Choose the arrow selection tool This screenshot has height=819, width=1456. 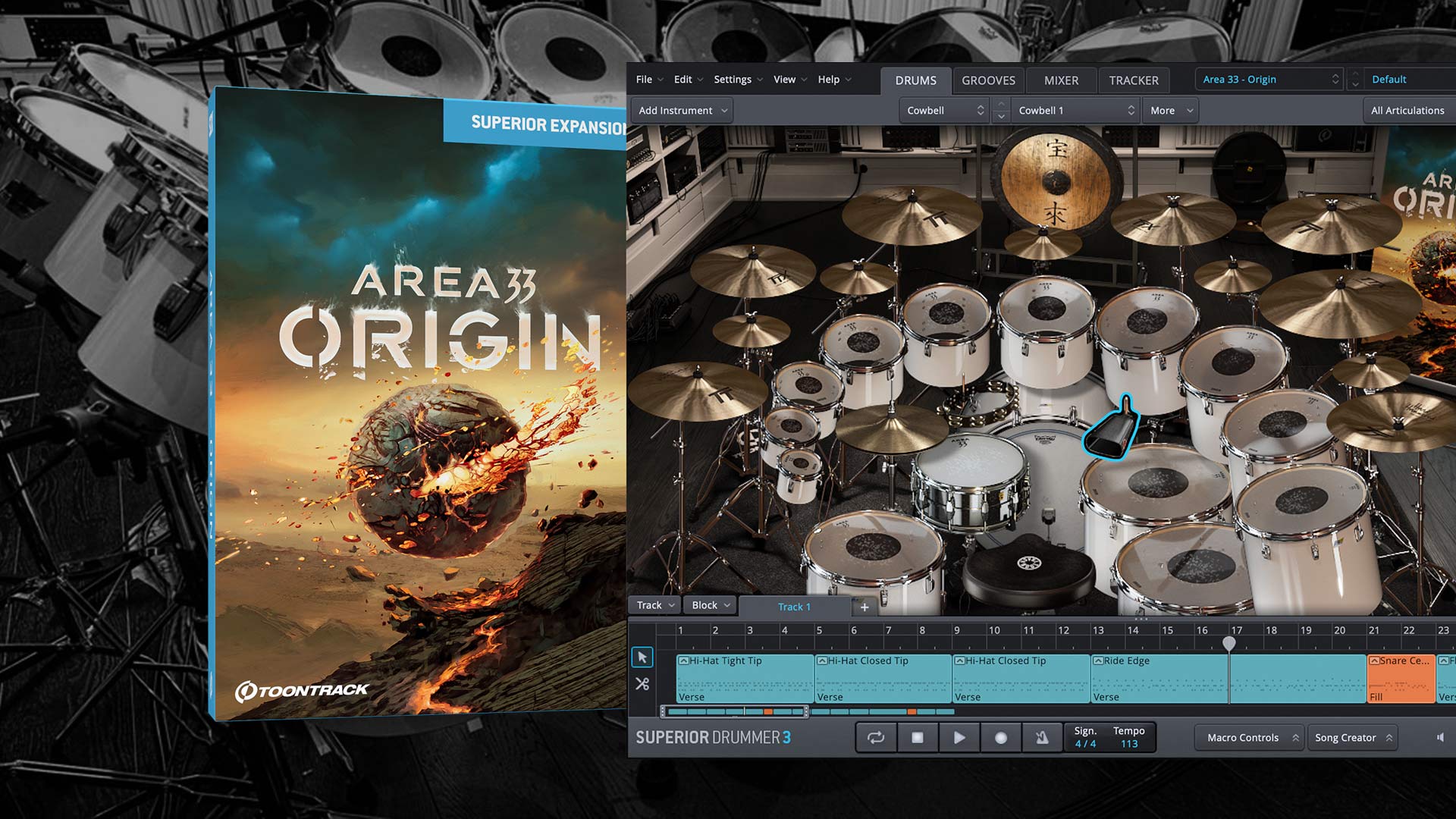(x=642, y=657)
